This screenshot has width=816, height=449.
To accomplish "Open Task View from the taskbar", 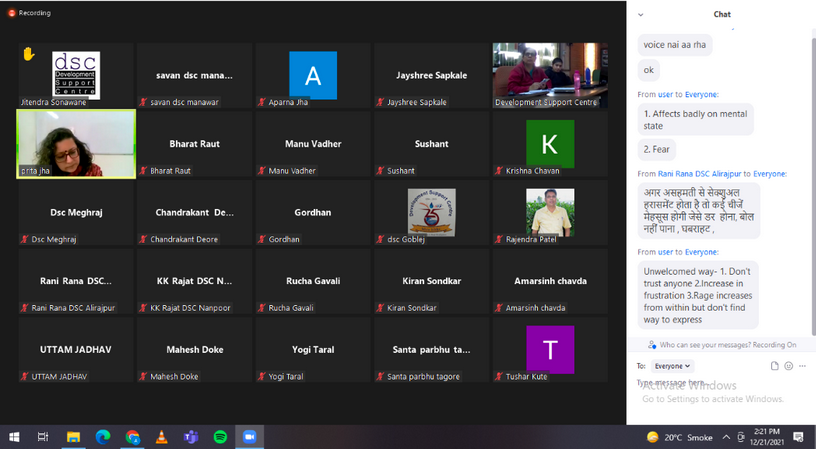I will (x=43, y=437).
